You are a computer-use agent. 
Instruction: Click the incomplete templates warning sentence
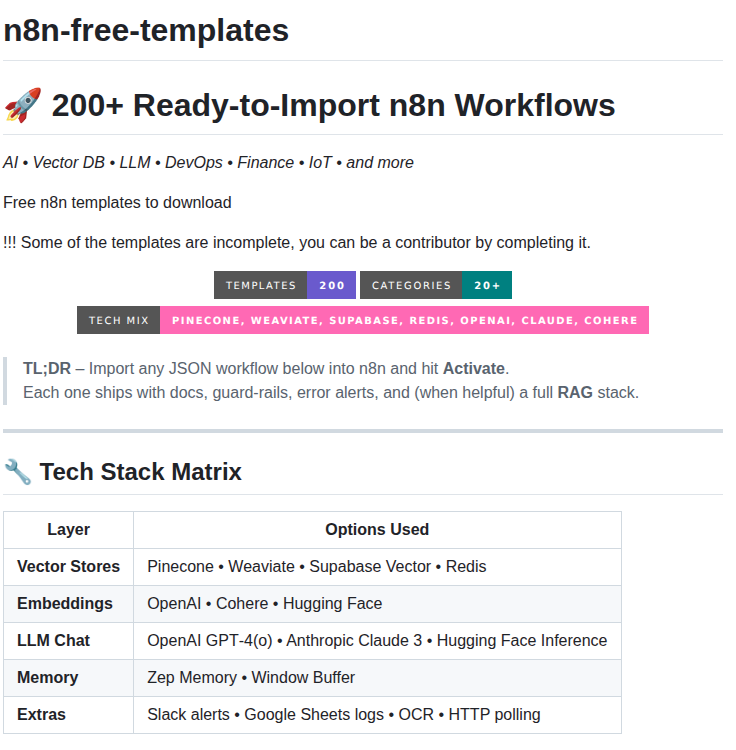297,243
